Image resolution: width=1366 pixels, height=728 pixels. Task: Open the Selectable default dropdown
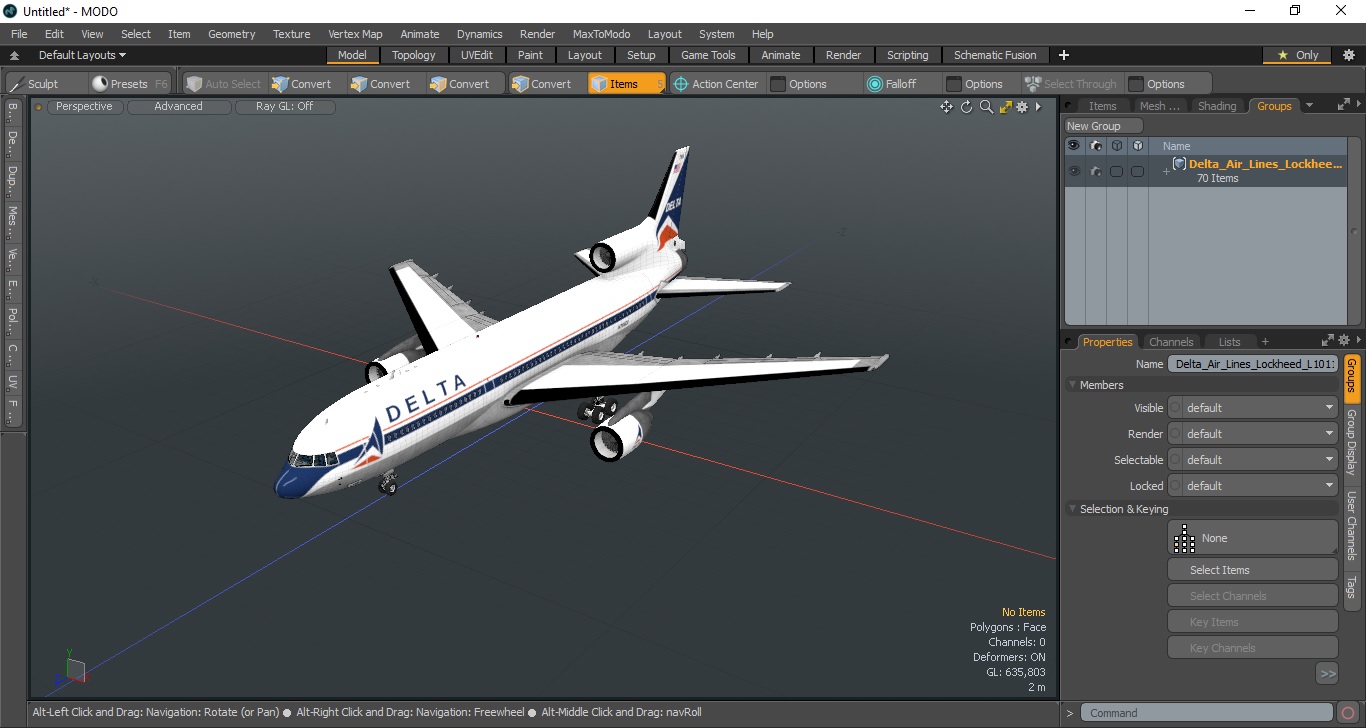click(x=1260, y=460)
